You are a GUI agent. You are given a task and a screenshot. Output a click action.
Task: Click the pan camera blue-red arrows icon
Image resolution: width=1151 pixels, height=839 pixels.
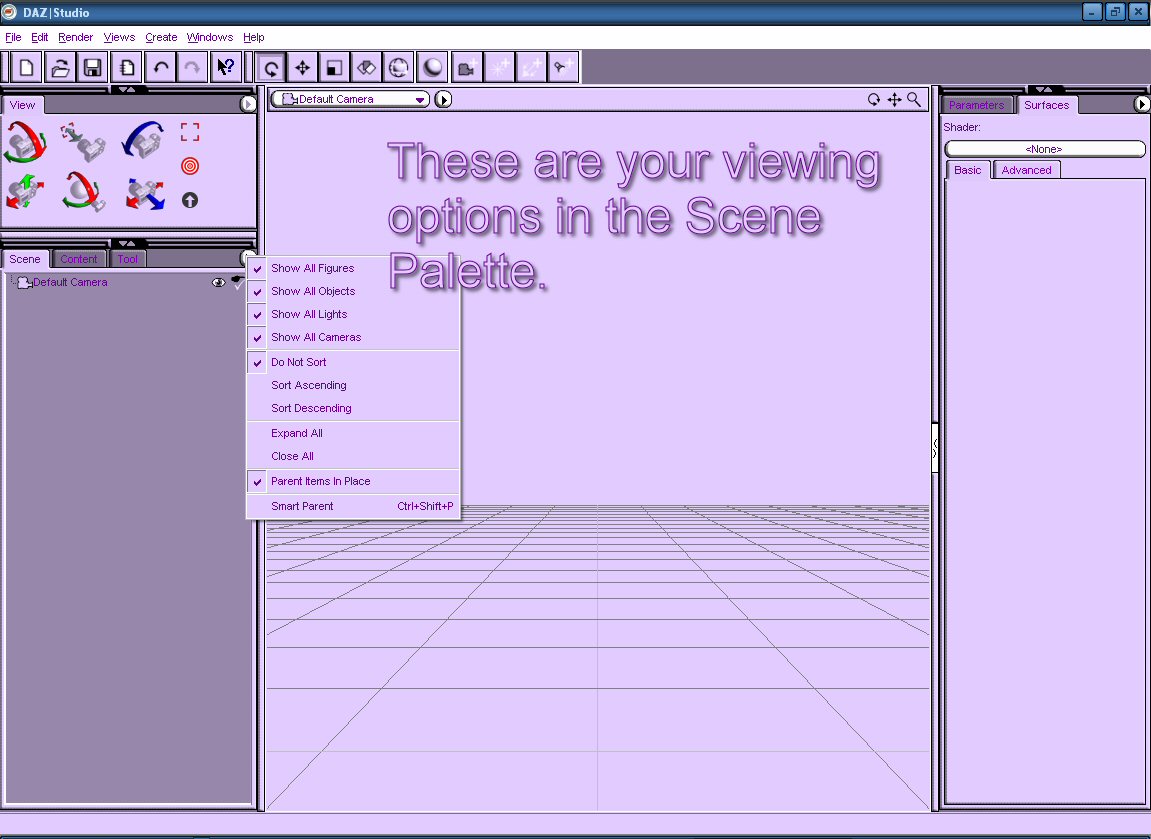click(145, 195)
